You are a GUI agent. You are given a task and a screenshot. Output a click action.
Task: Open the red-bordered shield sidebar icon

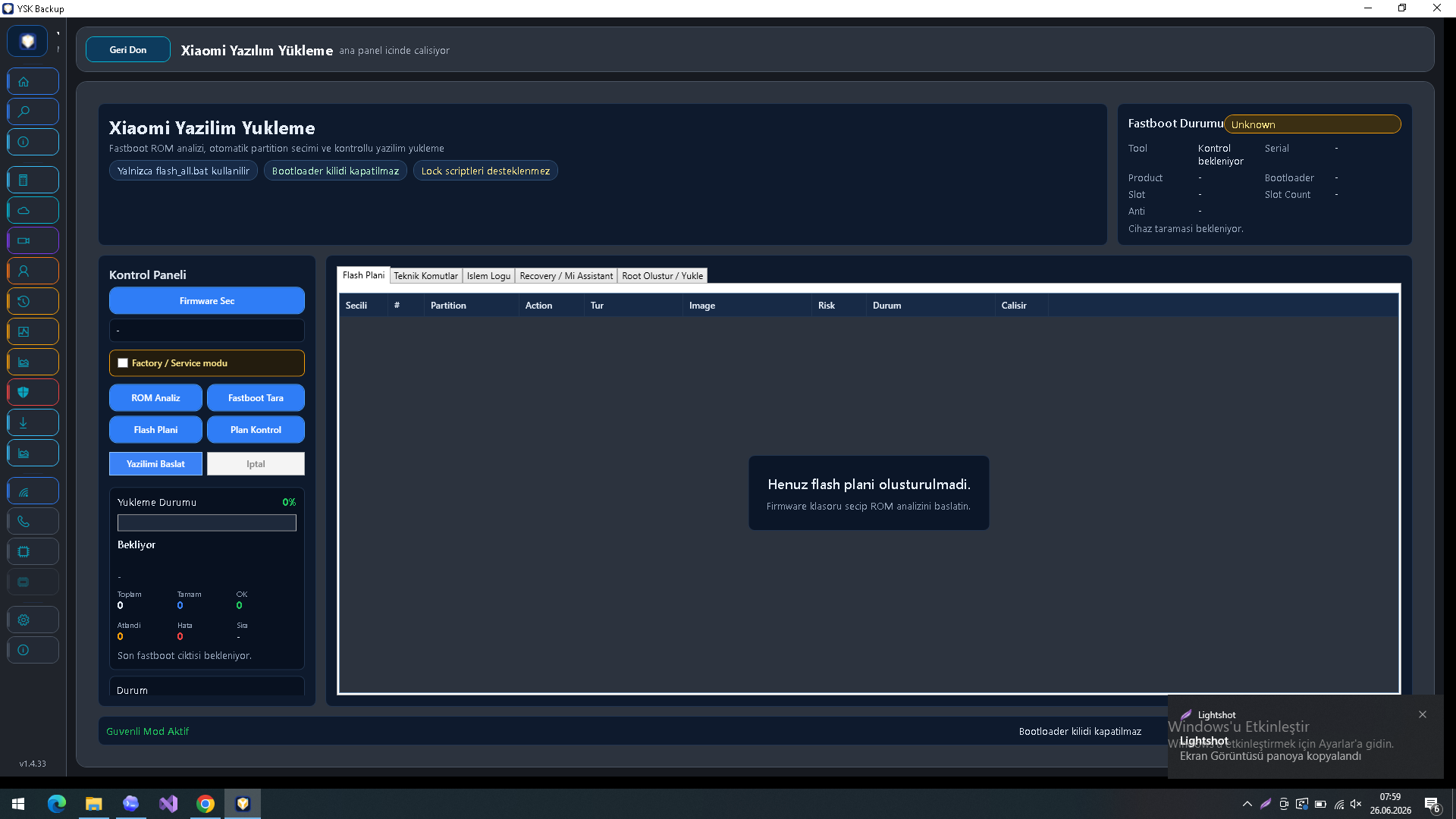[33, 392]
